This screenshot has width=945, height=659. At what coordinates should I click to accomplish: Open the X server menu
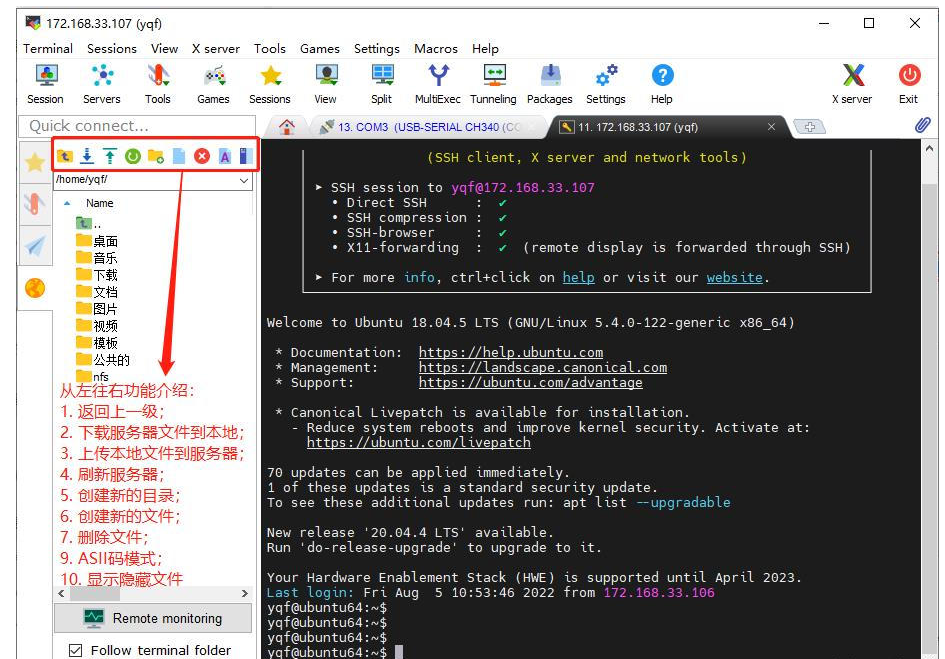point(216,48)
